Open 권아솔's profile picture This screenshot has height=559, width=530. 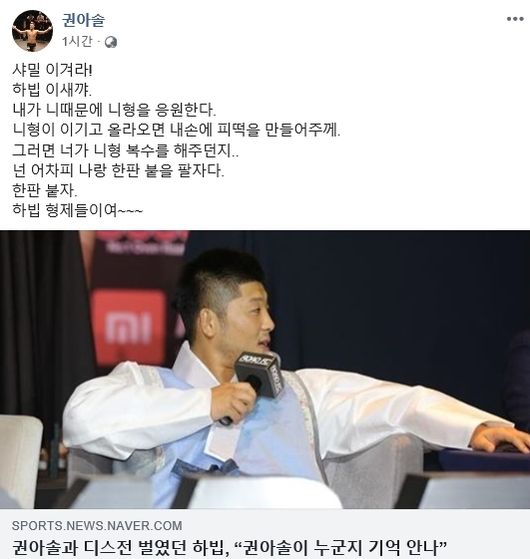32,31
